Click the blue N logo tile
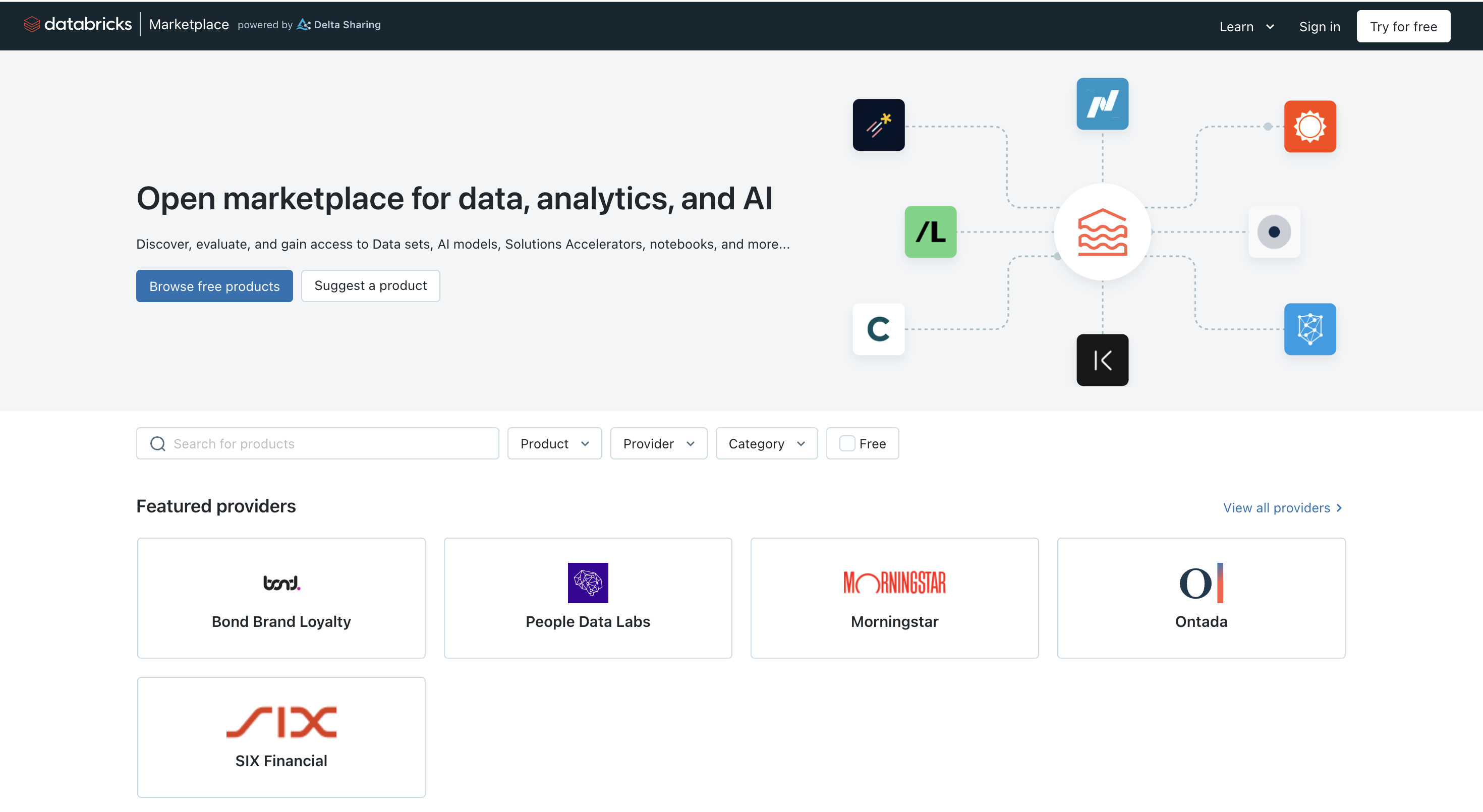Screen dimensions: 1483x812 (x=1102, y=103)
